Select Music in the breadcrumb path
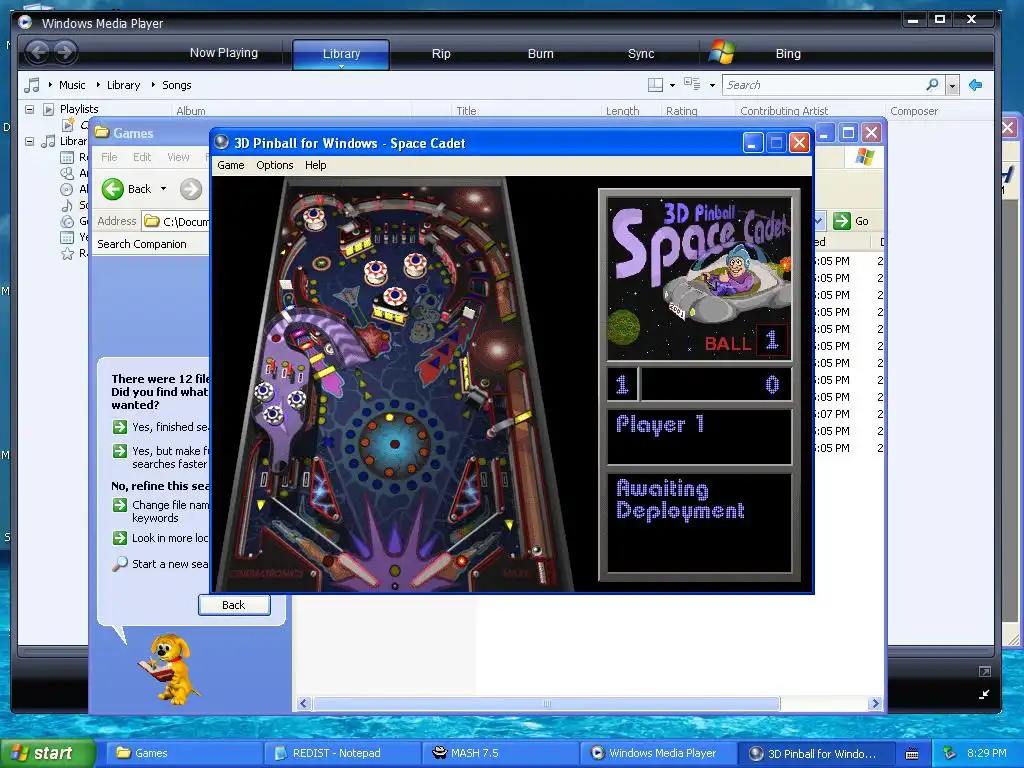Screen dimensions: 1024x768 pos(72,85)
